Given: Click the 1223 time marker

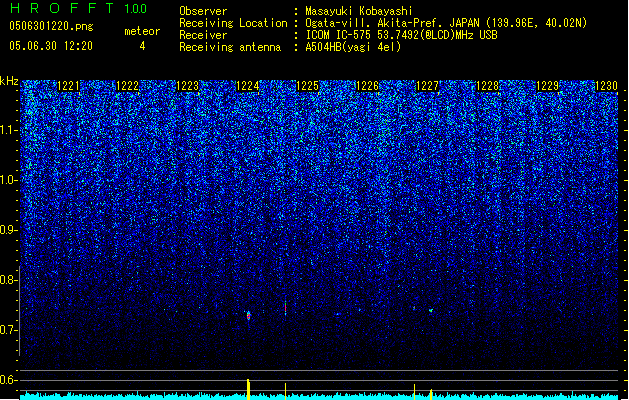Looking at the screenshot, I should click(187, 86).
